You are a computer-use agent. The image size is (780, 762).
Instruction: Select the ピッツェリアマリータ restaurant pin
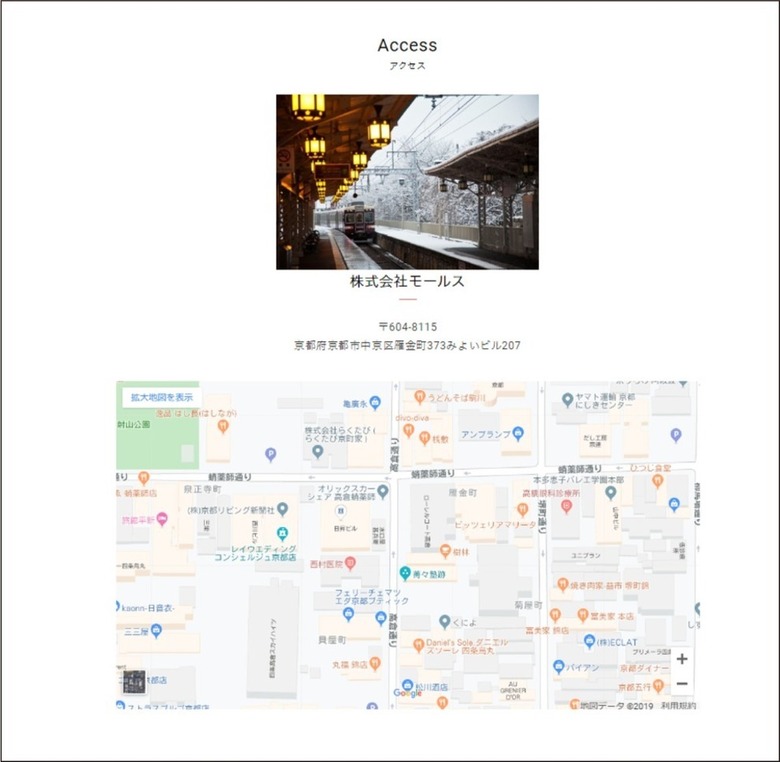point(522,509)
